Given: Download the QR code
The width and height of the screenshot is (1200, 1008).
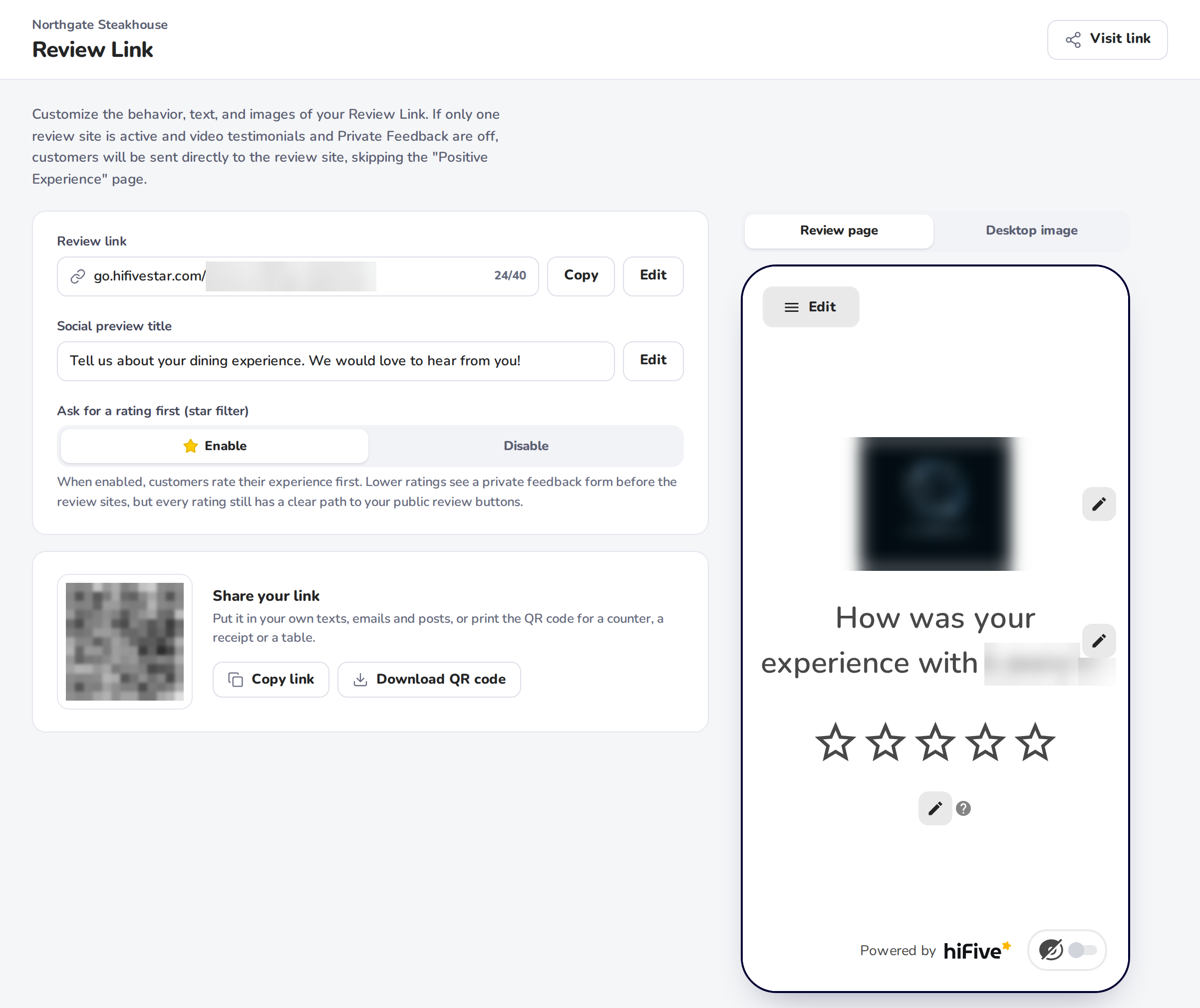Looking at the screenshot, I should [429, 679].
